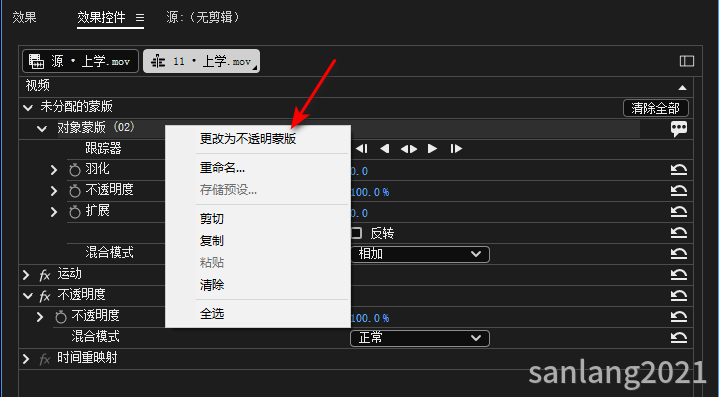Click the mask 不透明度 value 100.0 %
Screen dimensions: 719x397
click(370, 192)
